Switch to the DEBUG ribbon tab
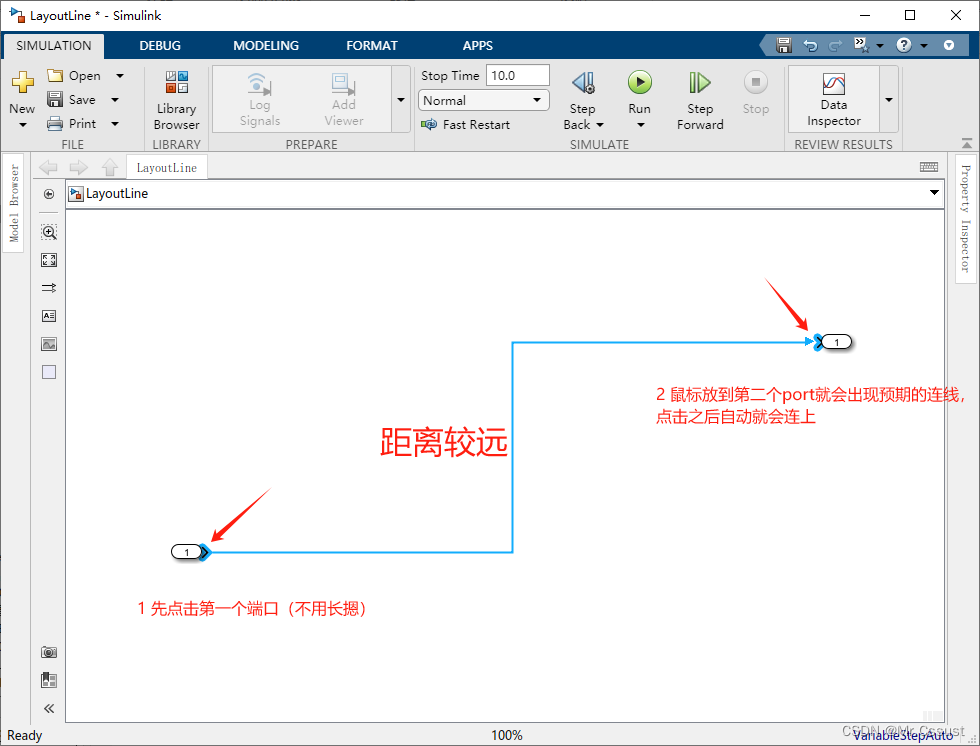 pos(160,45)
